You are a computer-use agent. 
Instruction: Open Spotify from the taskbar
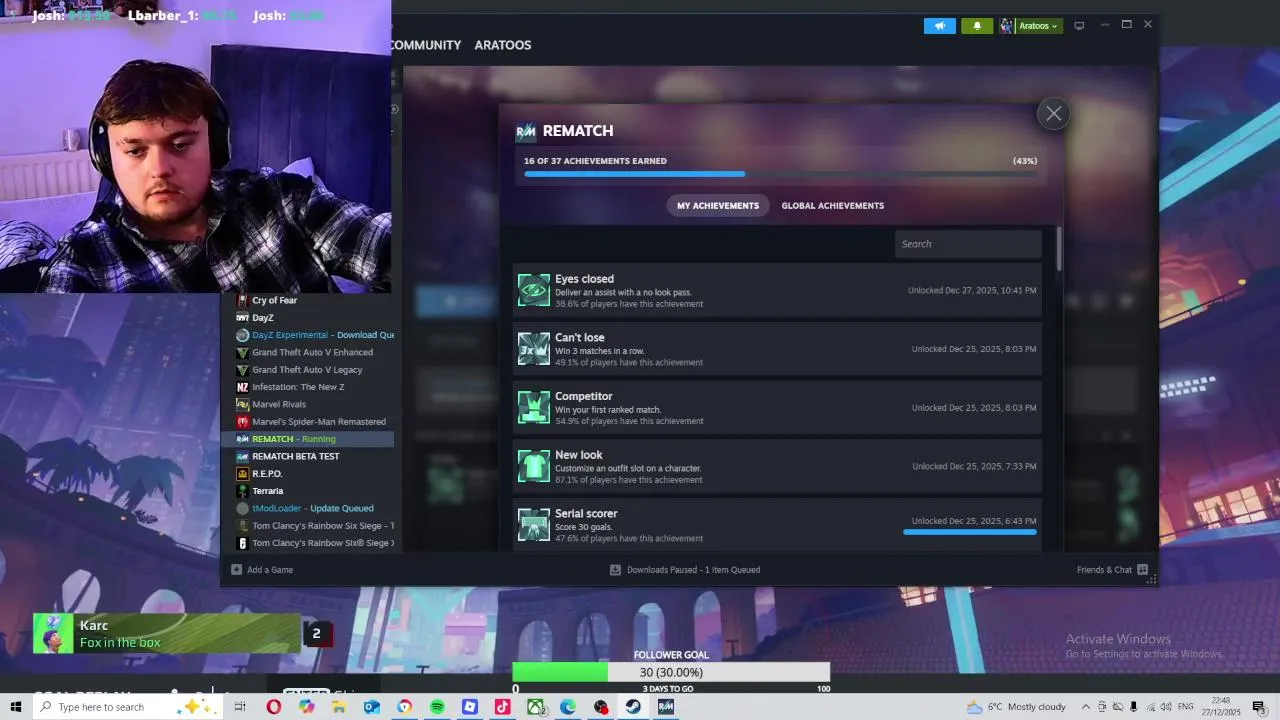437,707
